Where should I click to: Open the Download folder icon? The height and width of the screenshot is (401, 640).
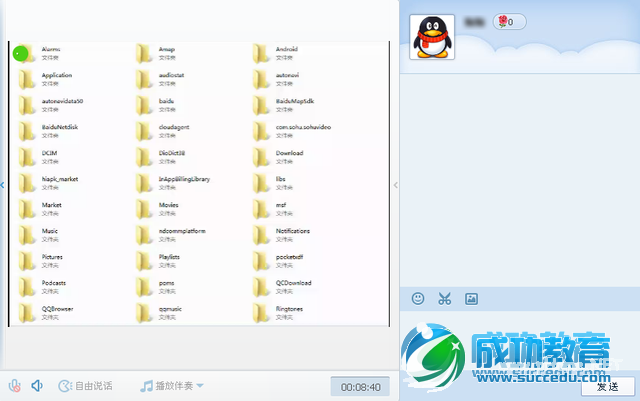(x=260, y=157)
